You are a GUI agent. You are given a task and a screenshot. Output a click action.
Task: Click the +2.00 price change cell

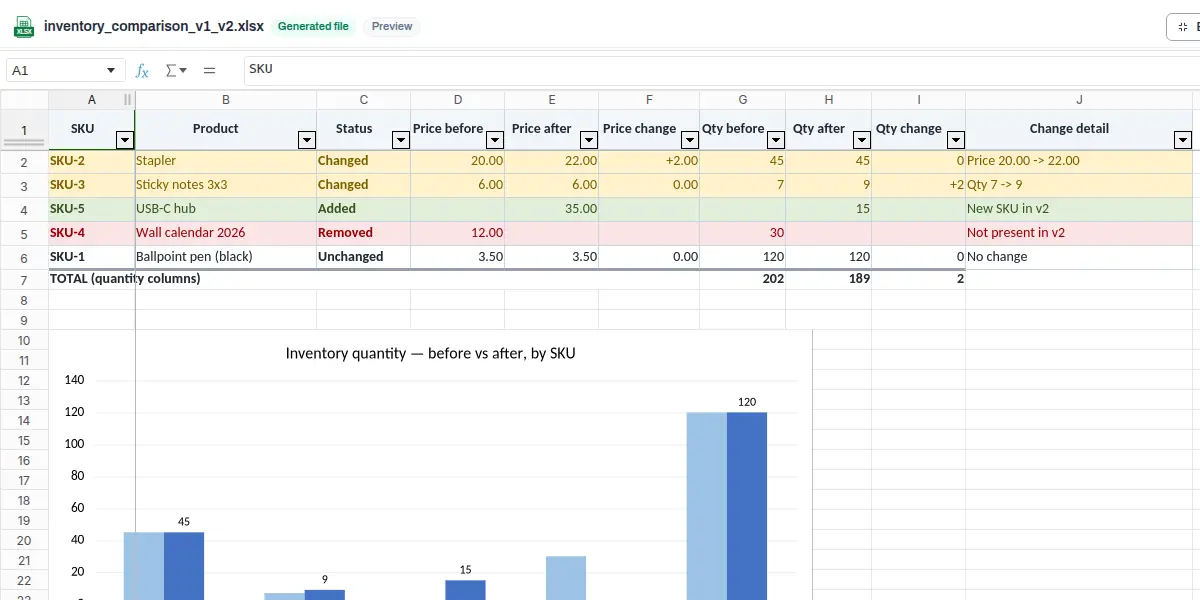coord(649,161)
